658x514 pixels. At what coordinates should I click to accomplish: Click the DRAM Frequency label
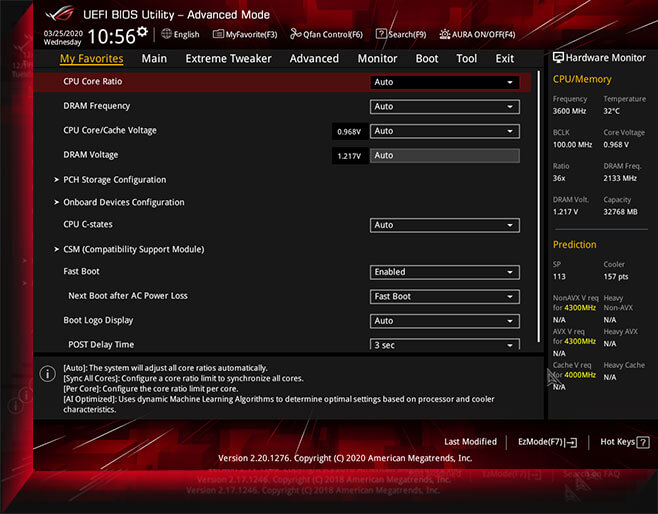pos(97,106)
